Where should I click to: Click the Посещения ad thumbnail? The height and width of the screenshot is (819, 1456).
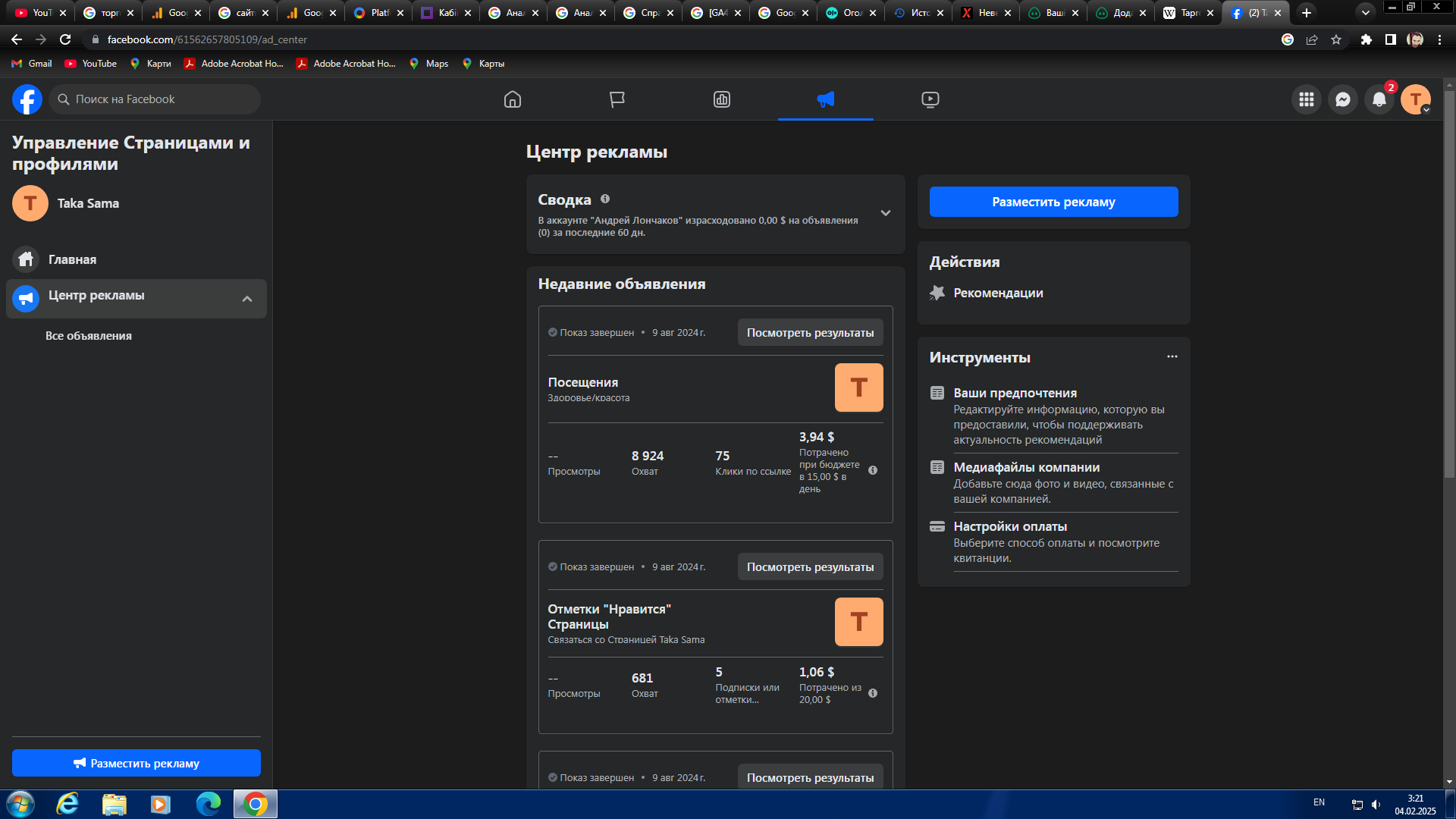858,388
